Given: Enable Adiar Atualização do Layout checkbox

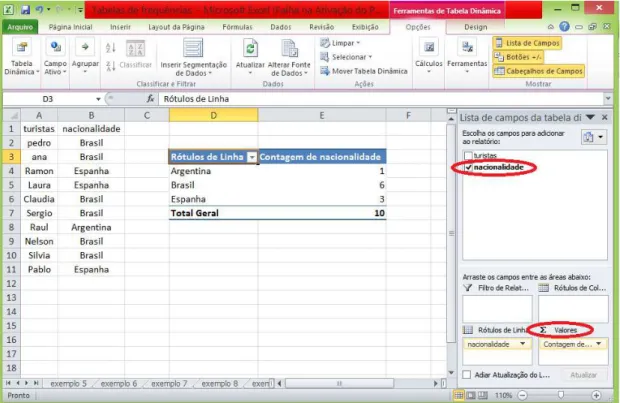Looking at the screenshot, I should coord(467,375).
